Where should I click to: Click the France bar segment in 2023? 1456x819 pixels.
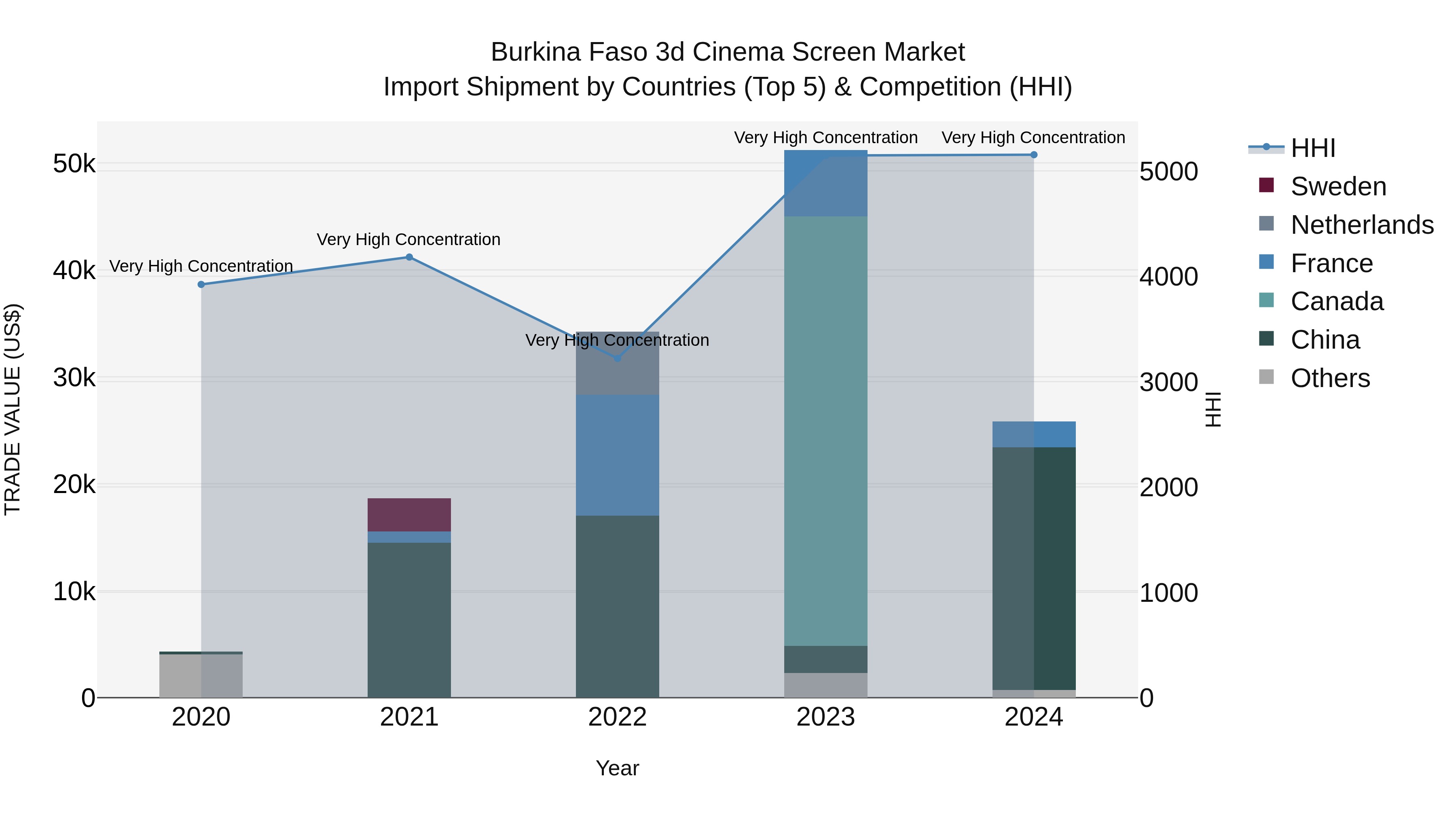pyautogui.click(x=826, y=183)
